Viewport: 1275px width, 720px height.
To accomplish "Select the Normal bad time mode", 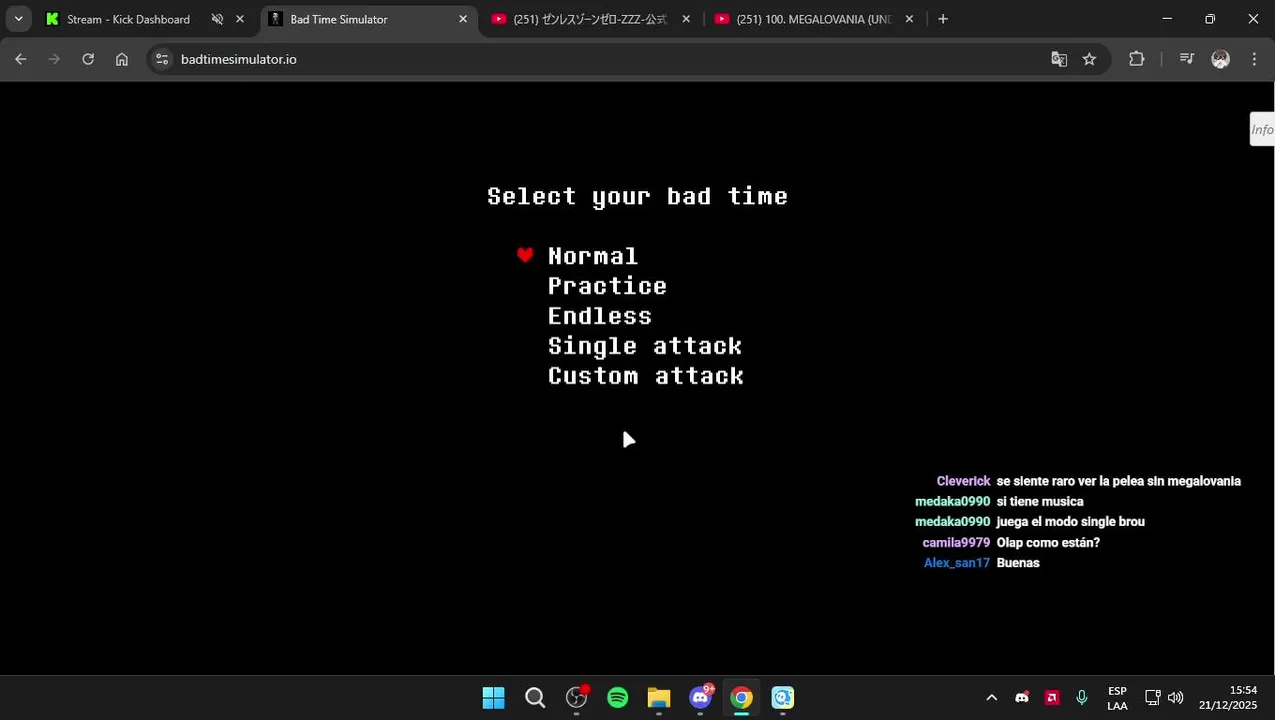I will 593,256.
